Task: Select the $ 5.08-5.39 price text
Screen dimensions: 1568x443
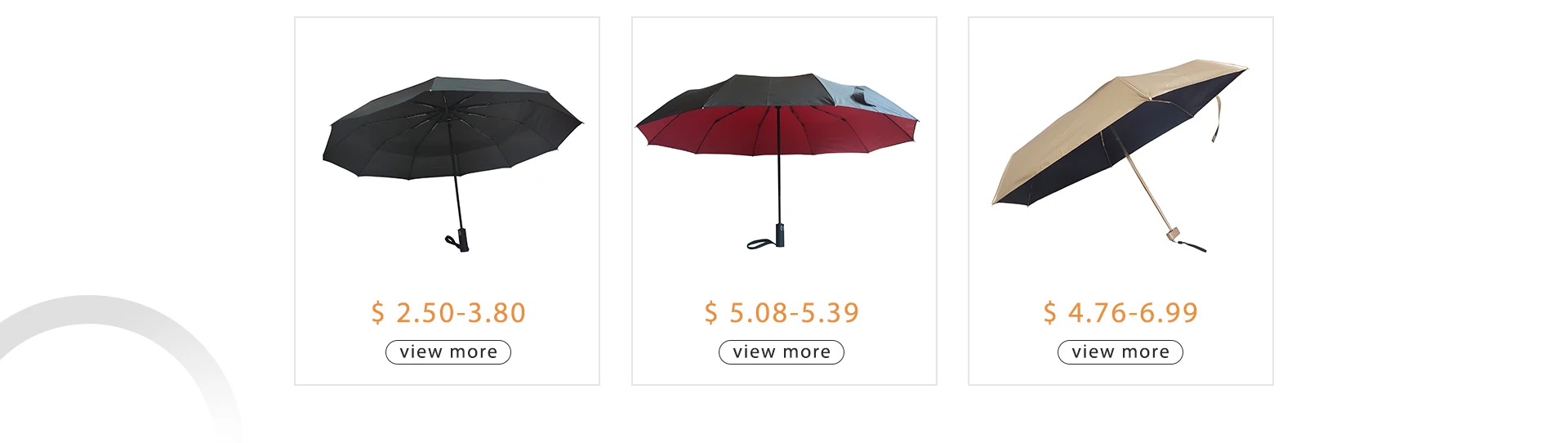Action: [x=782, y=312]
